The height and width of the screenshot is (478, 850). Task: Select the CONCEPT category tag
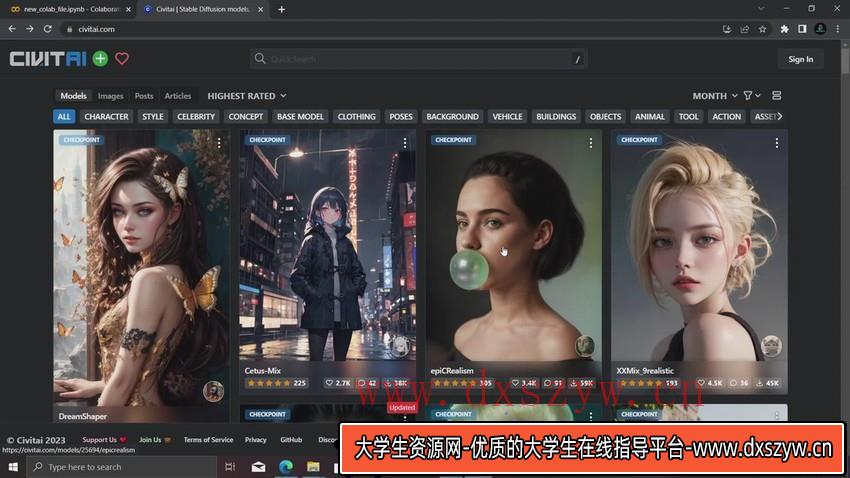tap(246, 117)
